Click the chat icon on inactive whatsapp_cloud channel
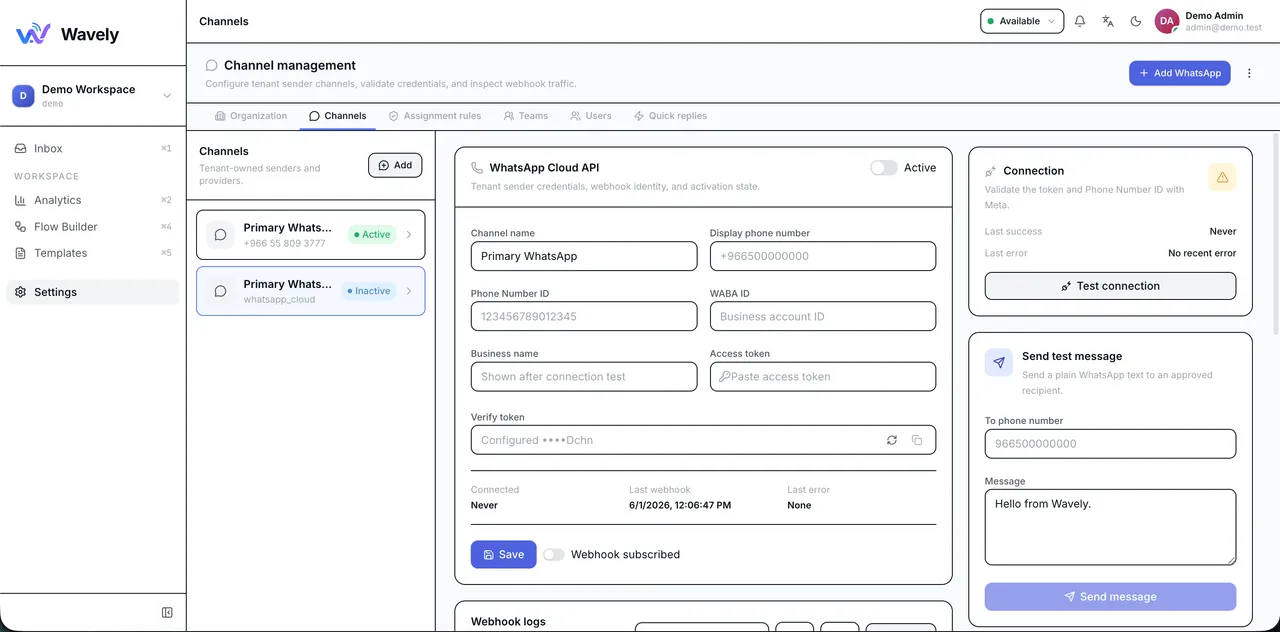The height and width of the screenshot is (632, 1280). pyautogui.click(x=221, y=291)
